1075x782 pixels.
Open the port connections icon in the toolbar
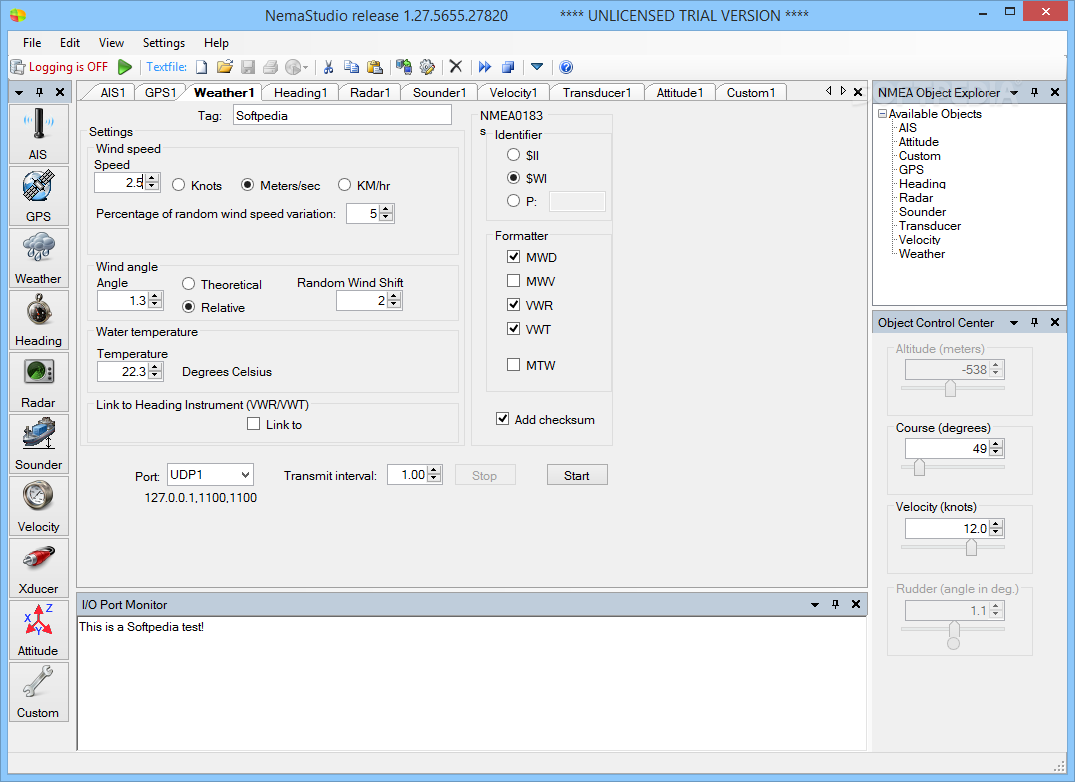click(x=404, y=67)
